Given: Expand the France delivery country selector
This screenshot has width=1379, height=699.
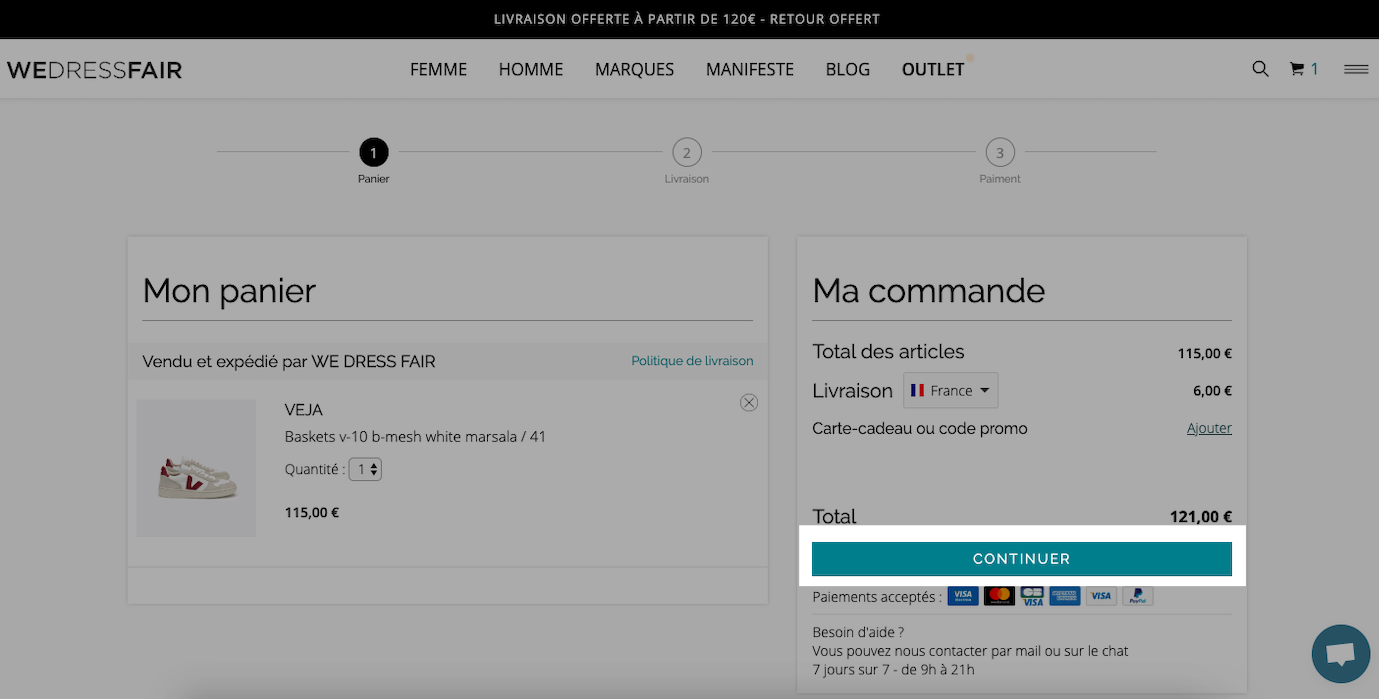Looking at the screenshot, I should click(x=950, y=390).
